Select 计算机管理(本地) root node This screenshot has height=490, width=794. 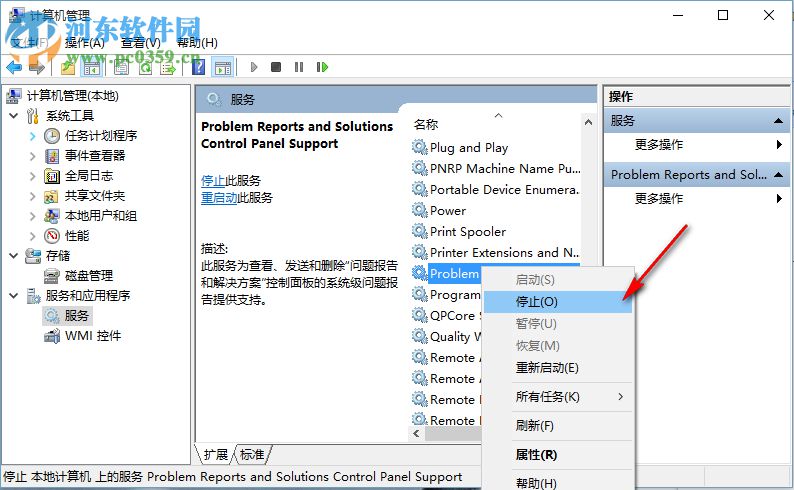coord(72,96)
